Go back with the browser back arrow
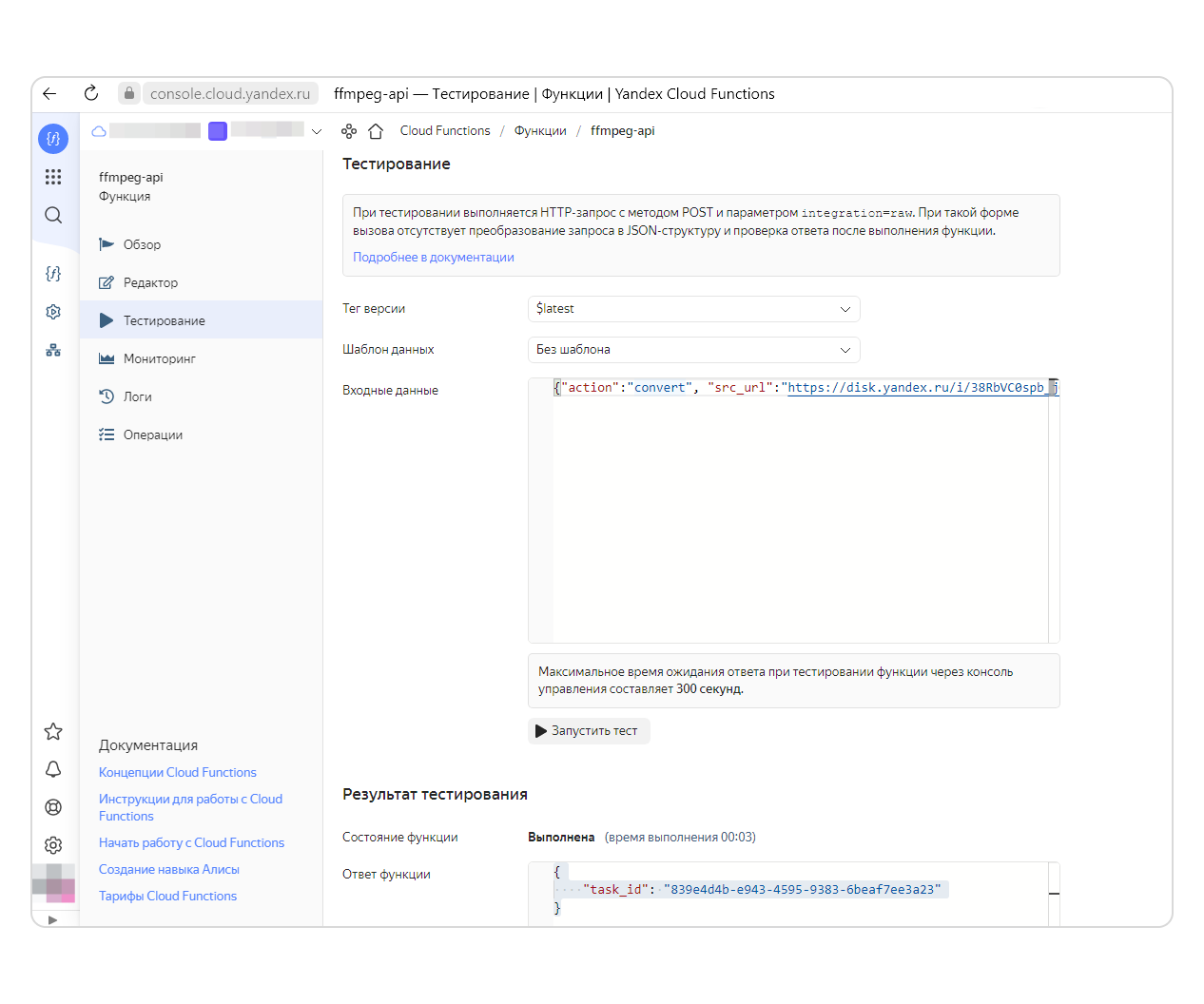Viewport: 1204px width, 1004px height. 49,93
